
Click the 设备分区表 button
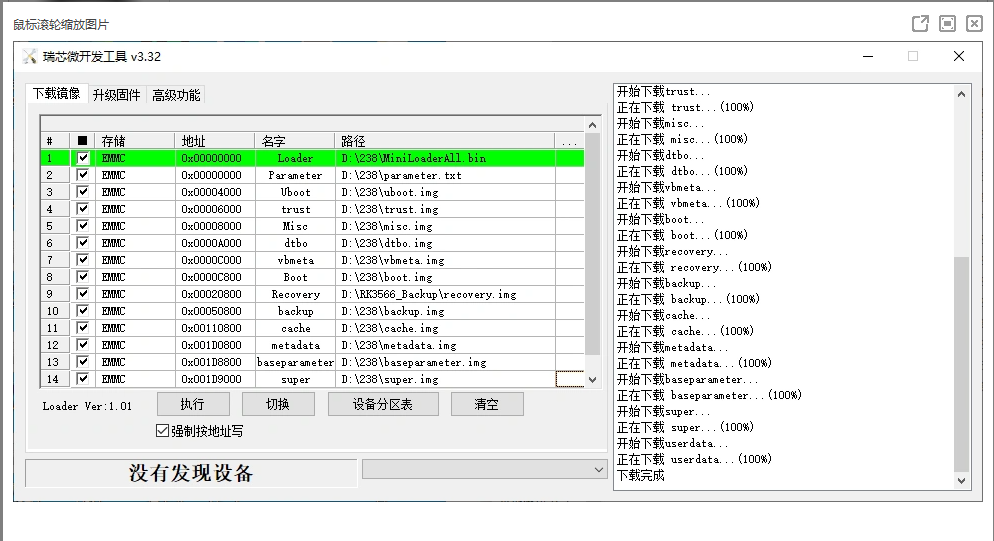383,404
